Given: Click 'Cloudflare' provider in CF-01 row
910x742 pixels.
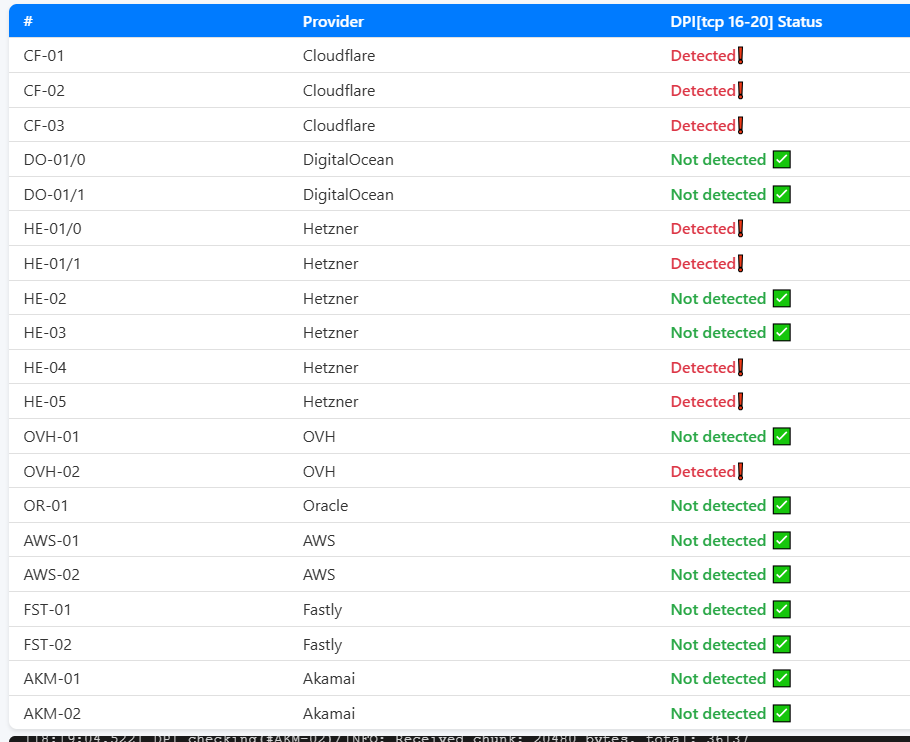Looking at the screenshot, I should [x=339, y=56].
